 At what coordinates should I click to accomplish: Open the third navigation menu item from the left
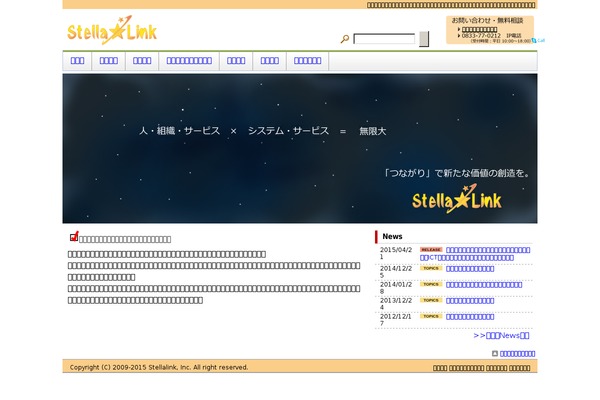pyautogui.click(x=142, y=60)
